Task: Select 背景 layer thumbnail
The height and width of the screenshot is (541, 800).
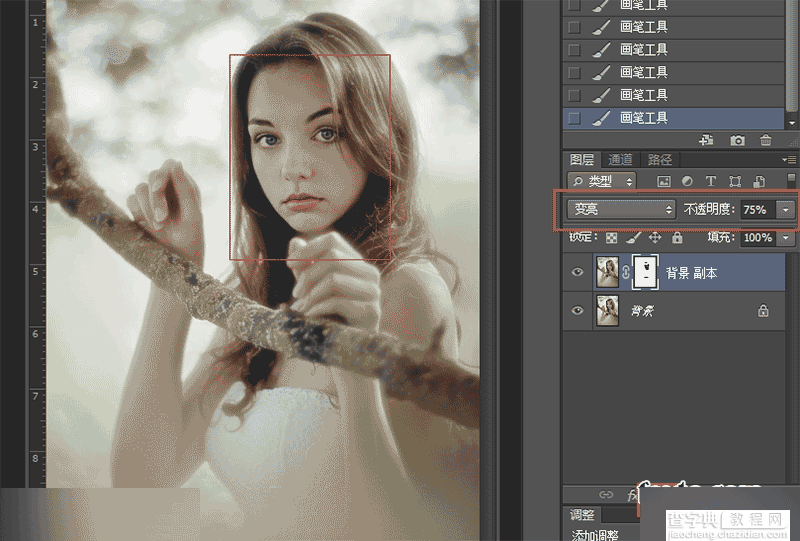Action: 607,310
